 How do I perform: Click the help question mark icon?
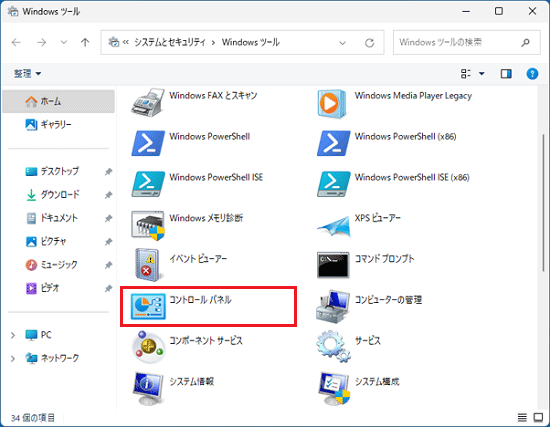click(x=532, y=74)
